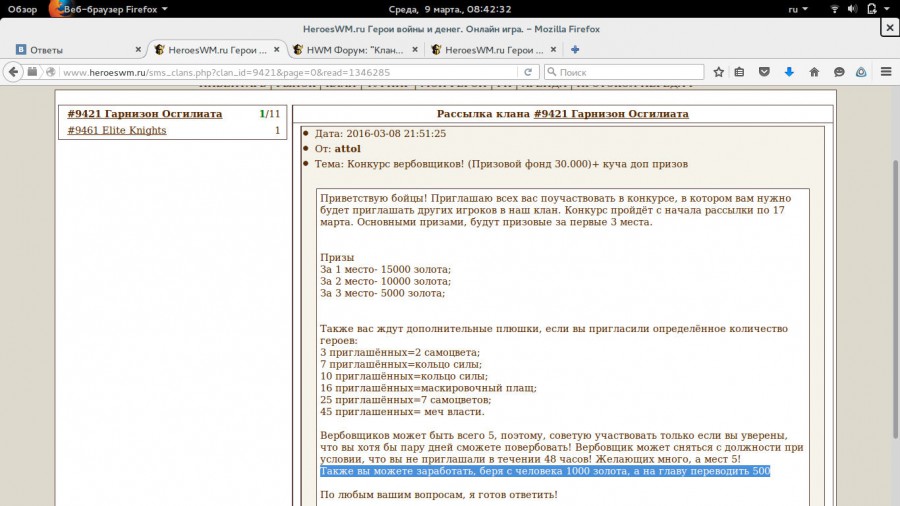
Task: Click the highlighted line about 1000 золота
Action: tap(545, 471)
